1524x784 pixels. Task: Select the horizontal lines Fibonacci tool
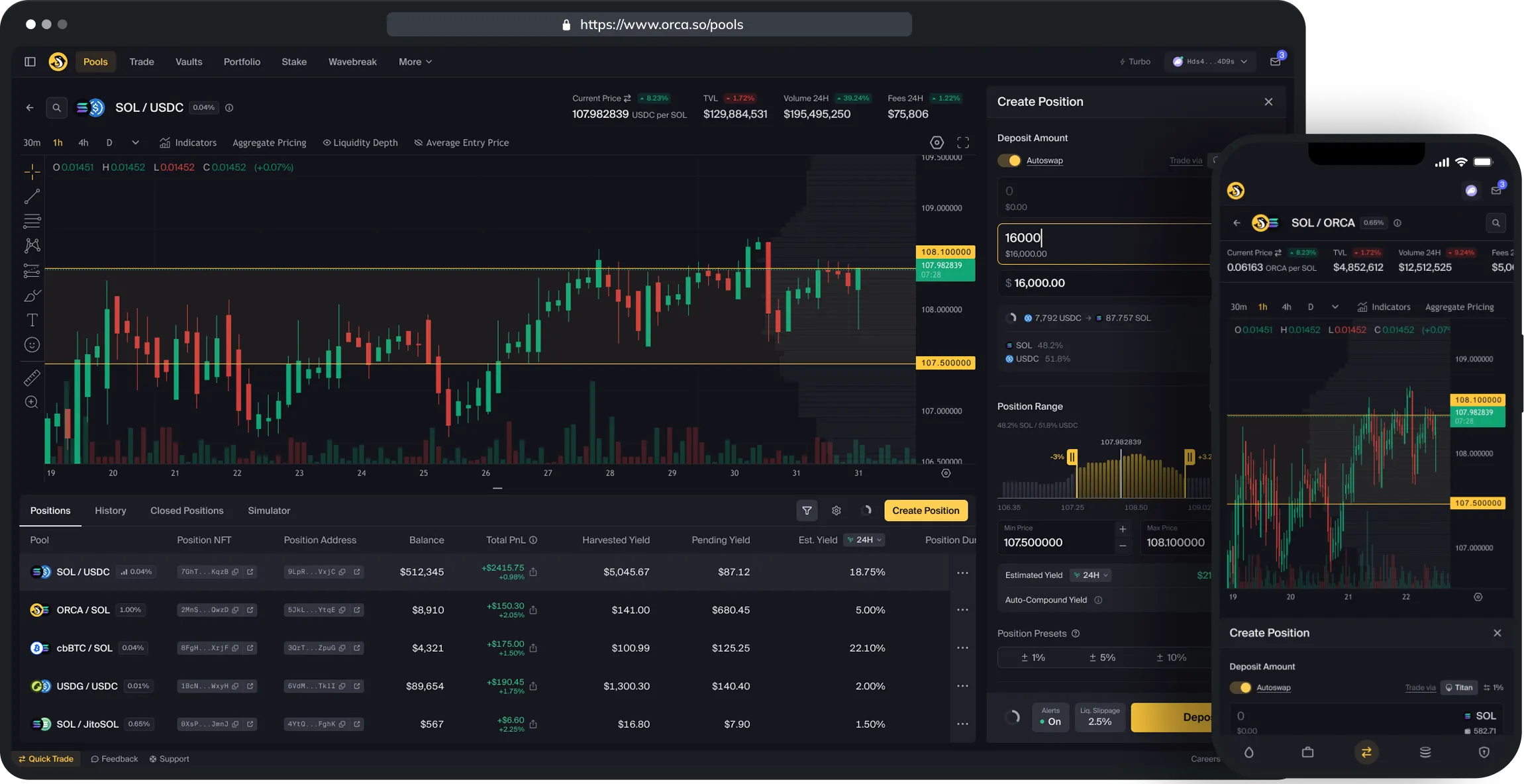[32, 220]
